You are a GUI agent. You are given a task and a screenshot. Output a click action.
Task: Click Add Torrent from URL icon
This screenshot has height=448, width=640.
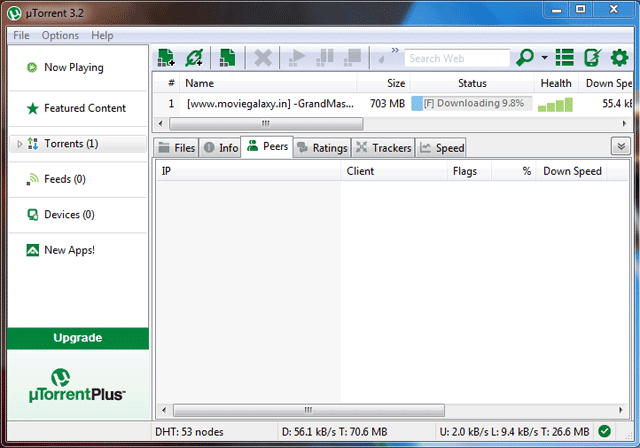coord(194,58)
